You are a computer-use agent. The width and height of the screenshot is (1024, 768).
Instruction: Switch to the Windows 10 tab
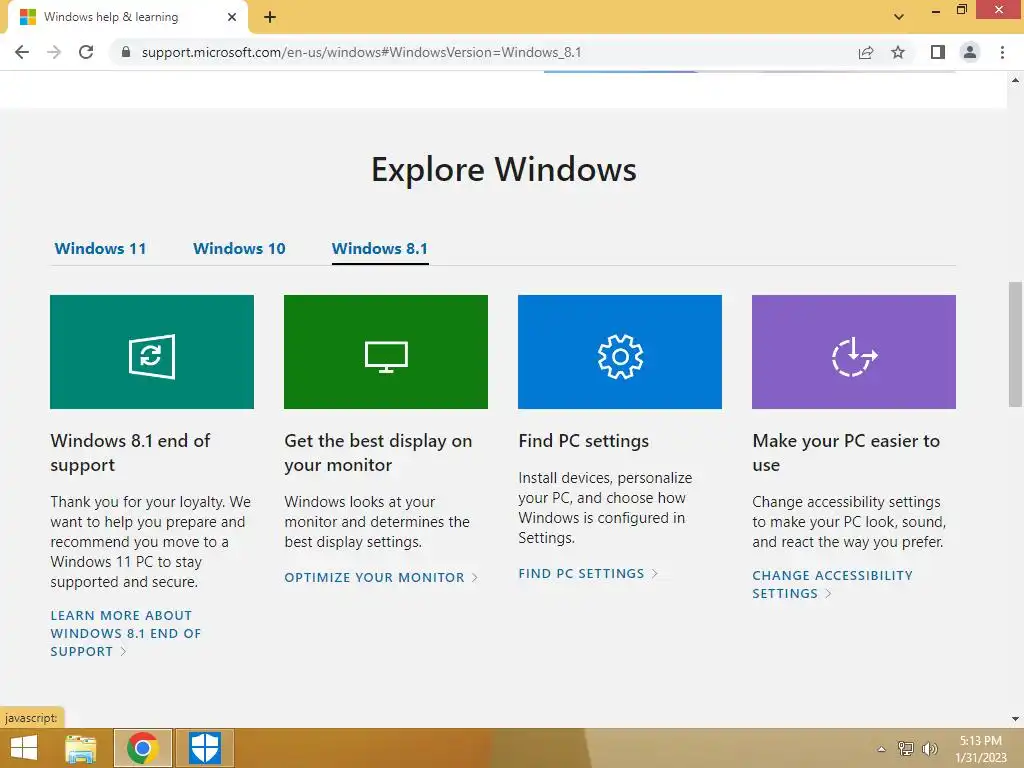(x=239, y=249)
